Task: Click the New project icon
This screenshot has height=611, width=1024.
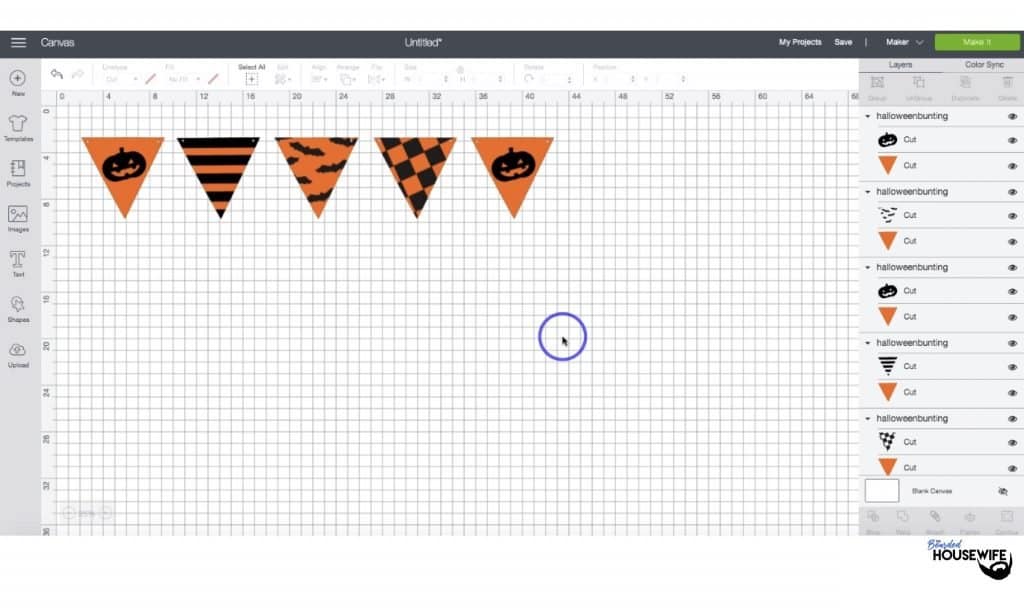Action: click(x=18, y=78)
